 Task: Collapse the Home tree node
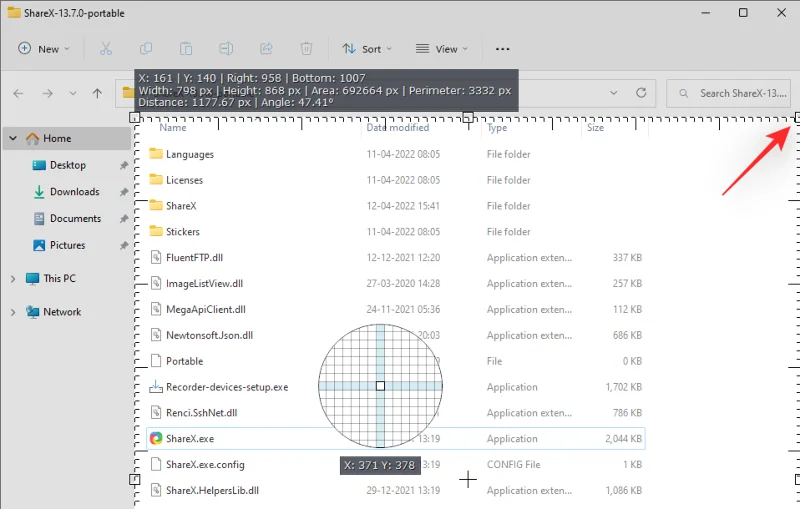pyautogui.click(x=13, y=138)
